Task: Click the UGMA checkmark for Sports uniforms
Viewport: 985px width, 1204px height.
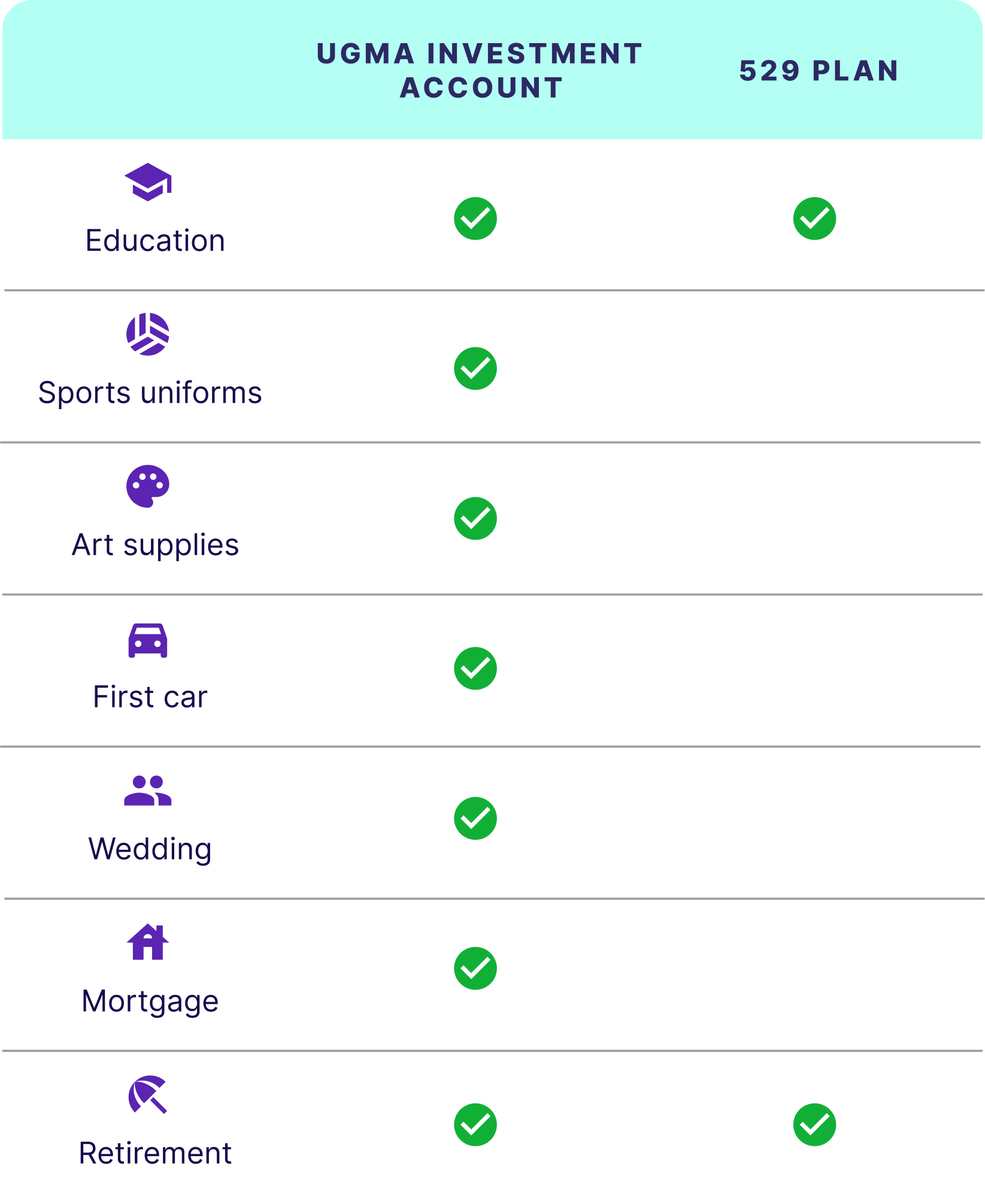Action: (x=475, y=368)
